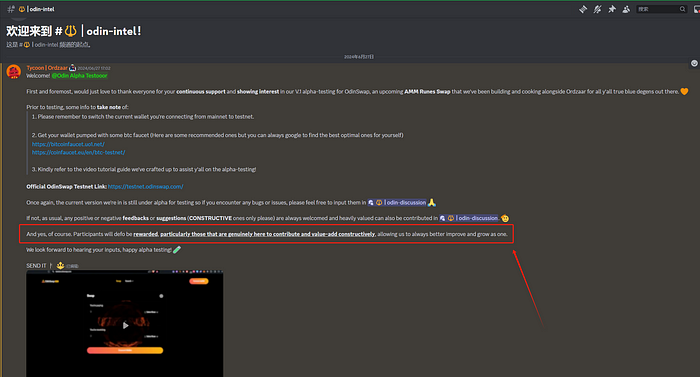Click the praying hands emoji
Viewport: 700px width, 377px height.
[x=432, y=203]
